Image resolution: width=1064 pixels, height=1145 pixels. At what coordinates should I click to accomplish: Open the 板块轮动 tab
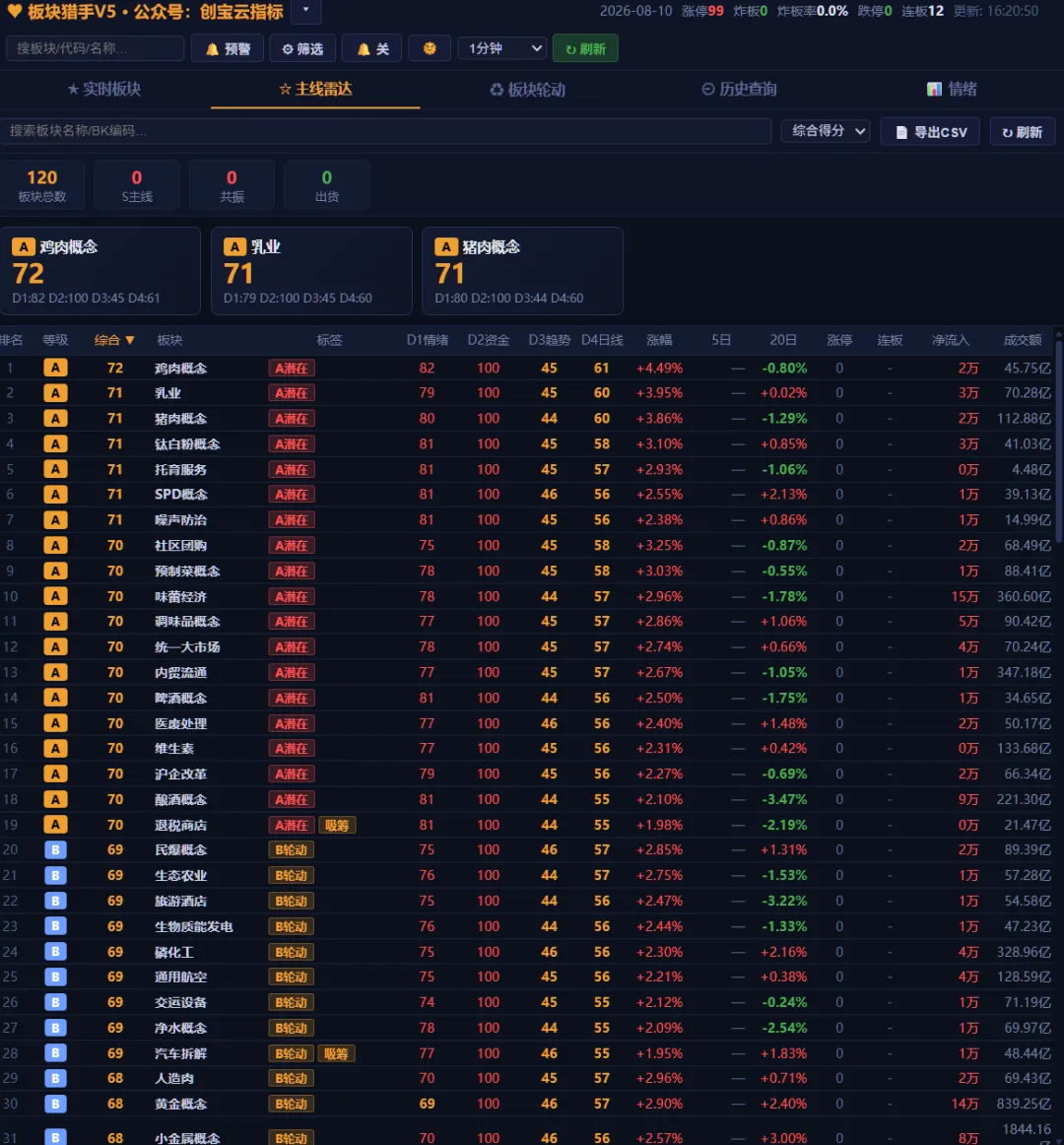[x=527, y=90]
